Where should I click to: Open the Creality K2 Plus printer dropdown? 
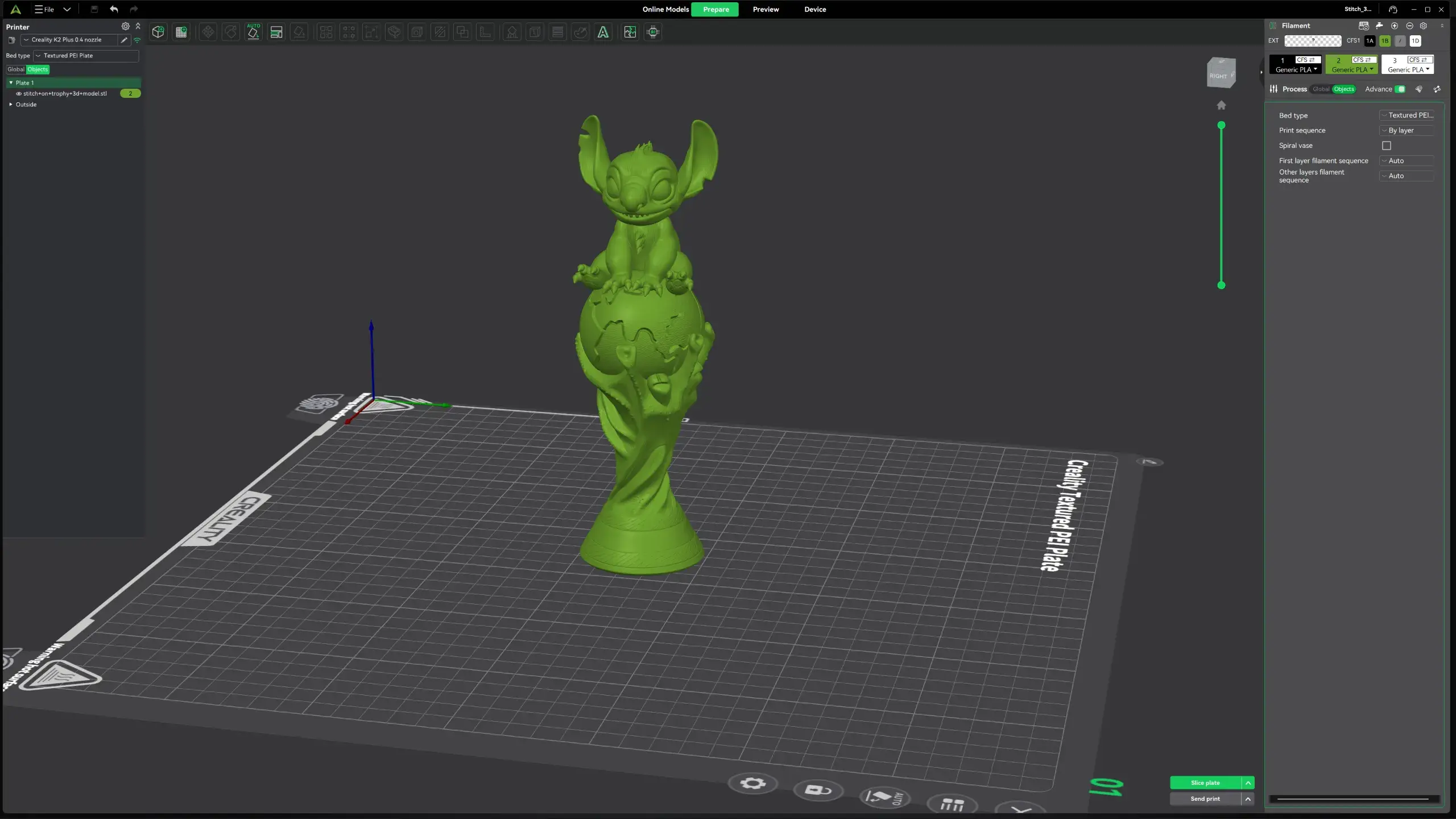tap(68, 40)
